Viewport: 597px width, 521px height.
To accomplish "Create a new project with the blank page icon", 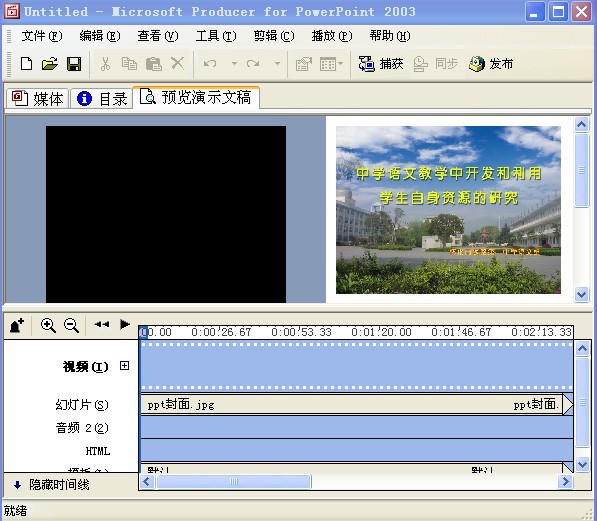I will pos(26,64).
